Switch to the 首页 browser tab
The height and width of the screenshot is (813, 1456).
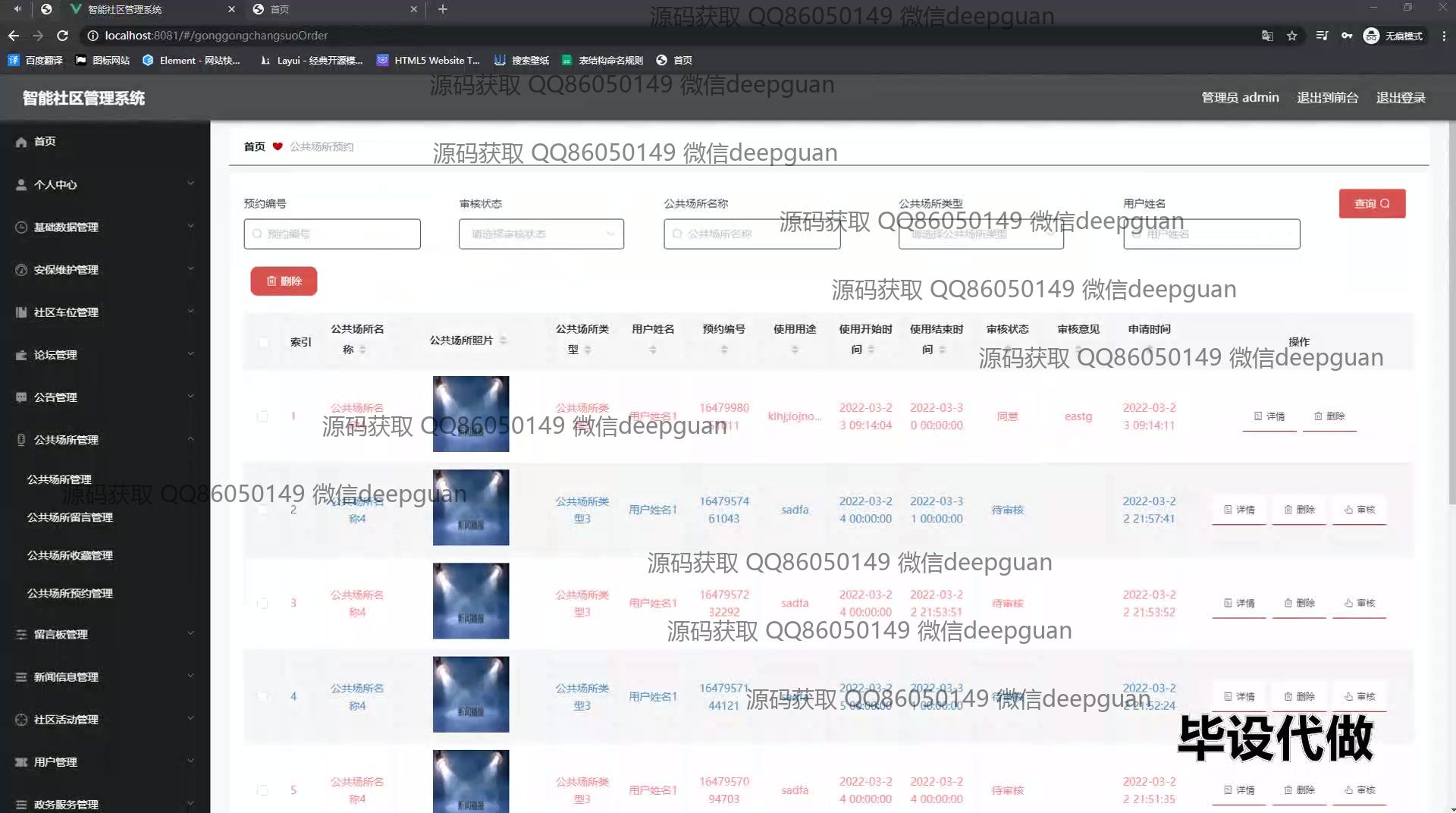click(x=334, y=10)
